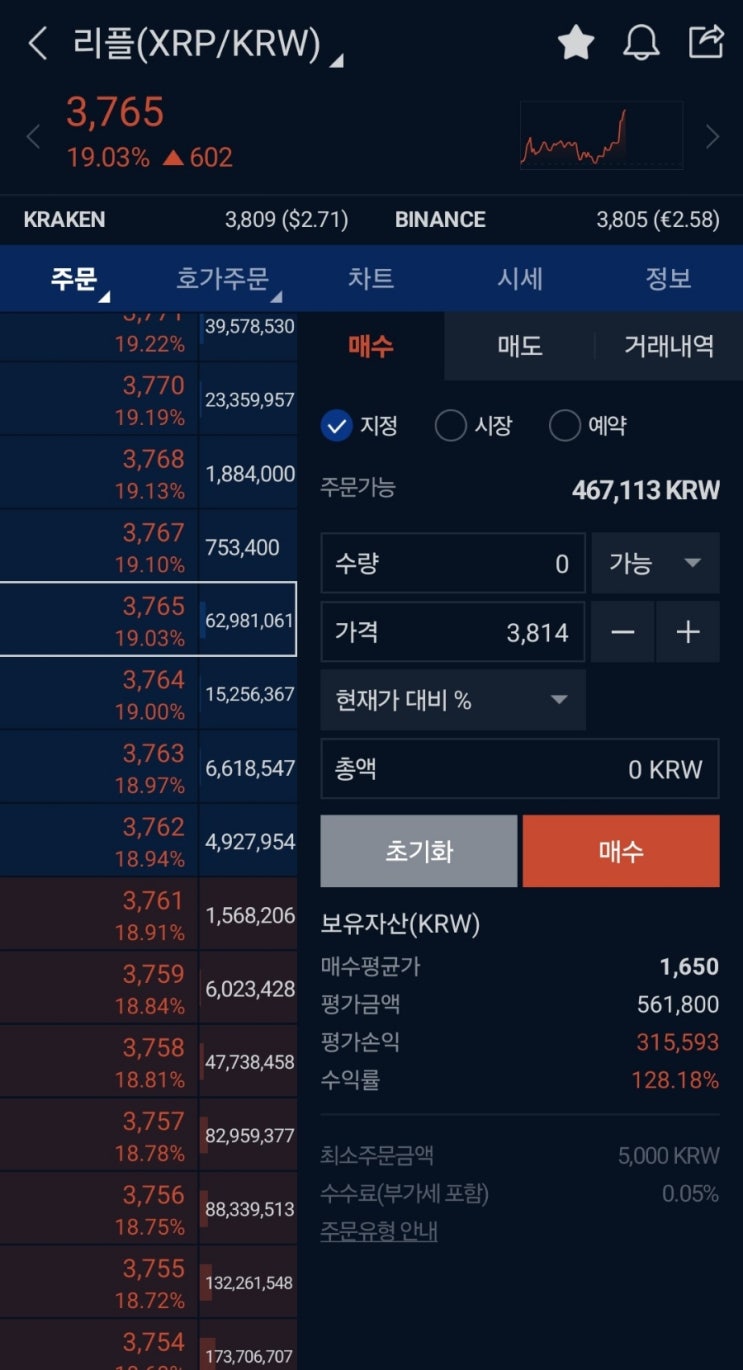Image resolution: width=743 pixels, height=1370 pixels.
Task: Go to next coin arrow
Action: [712, 137]
